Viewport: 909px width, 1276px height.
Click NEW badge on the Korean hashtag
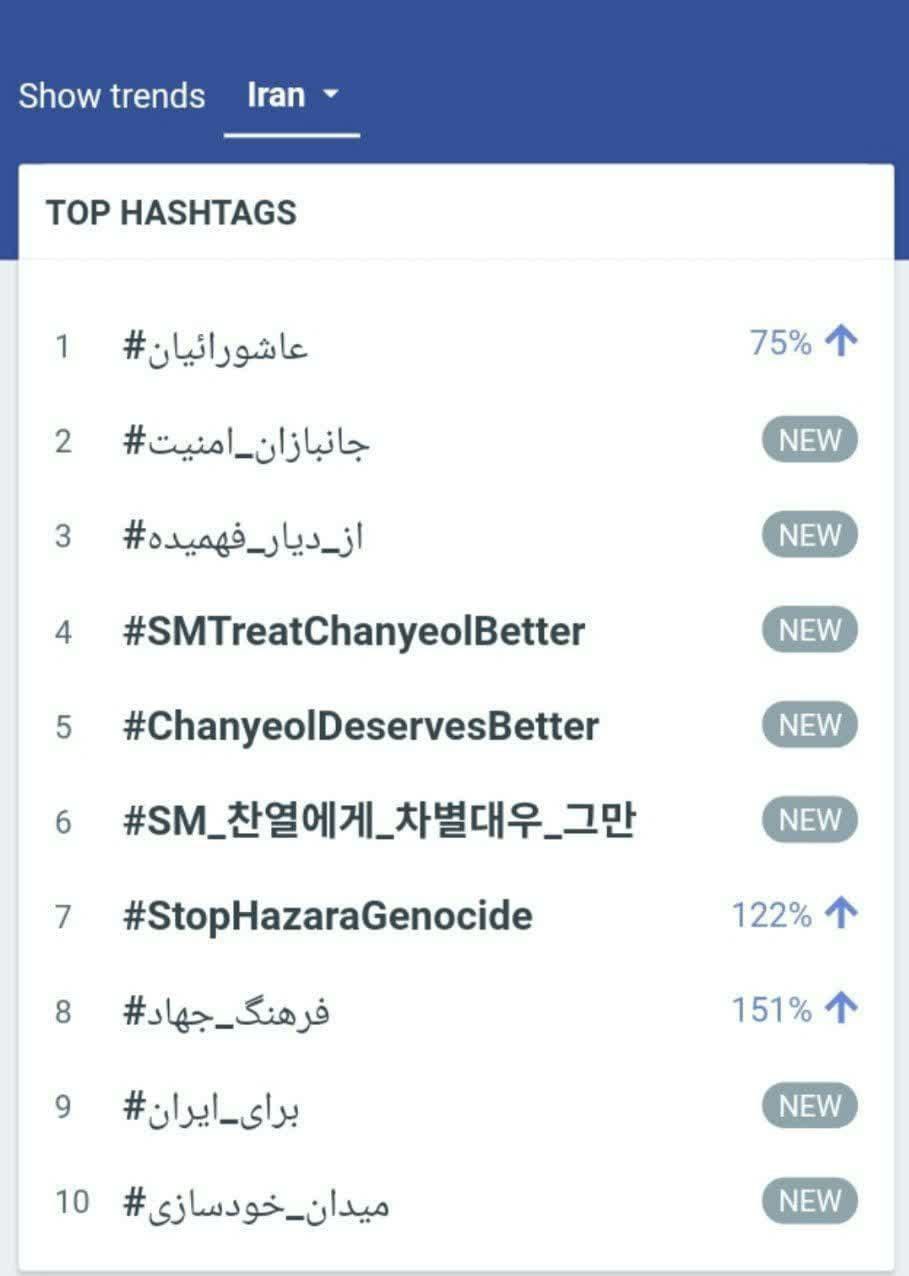click(x=810, y=820)
